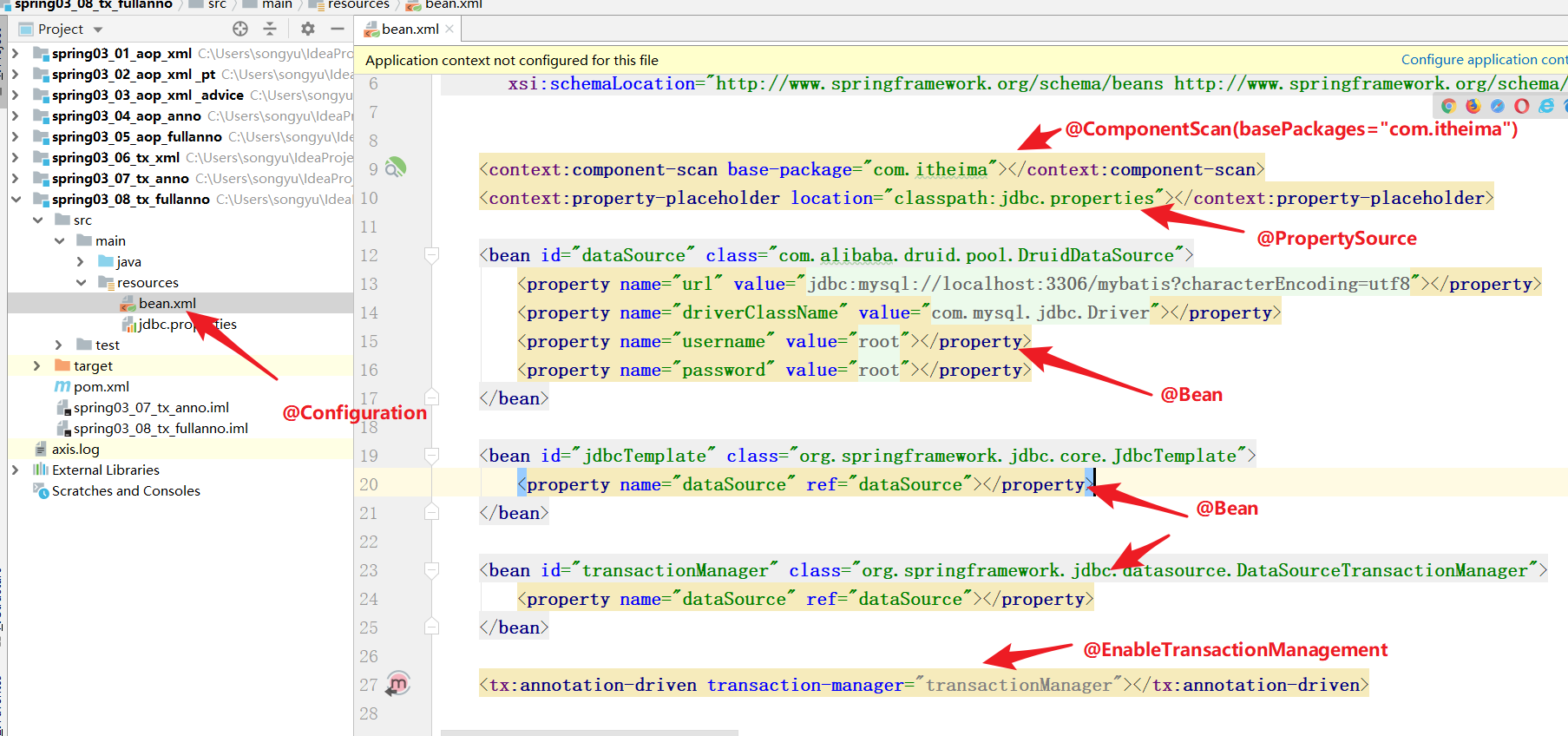Select Scratches and Consoles row
This screenshot has height=736, width=1568.
point(180,490)
